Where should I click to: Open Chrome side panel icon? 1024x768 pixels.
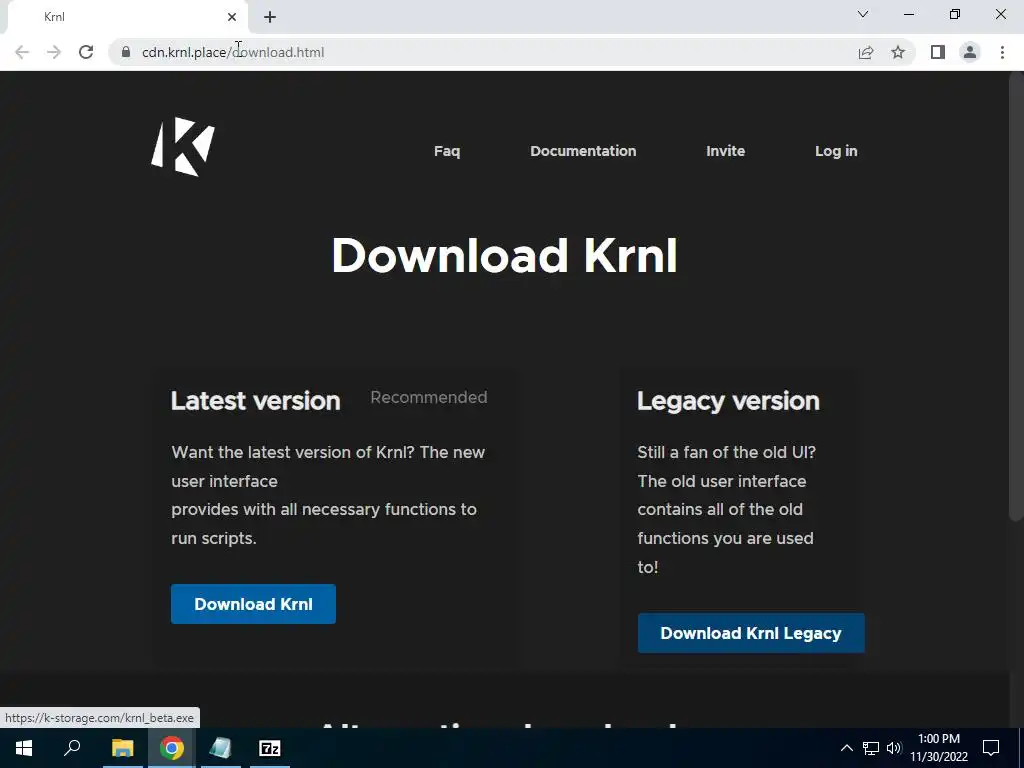(938, 52)
